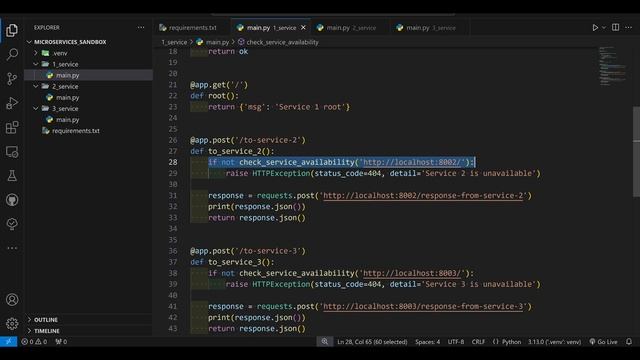Click line number 28 in gutter
Image resolution: width=640 pixels, height=360 pixels.
pyautogui.click(x=173, y=162)
